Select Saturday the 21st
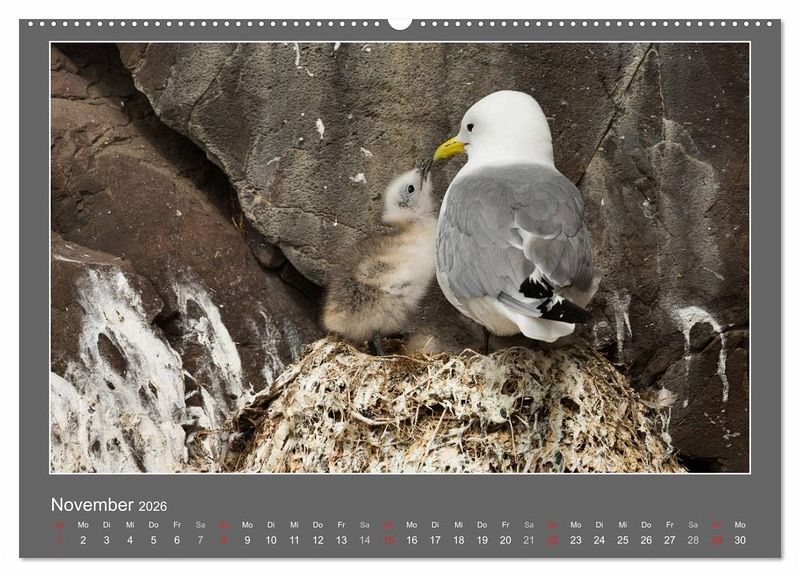The height and width of the screenshot is (577, 800). 529,540
